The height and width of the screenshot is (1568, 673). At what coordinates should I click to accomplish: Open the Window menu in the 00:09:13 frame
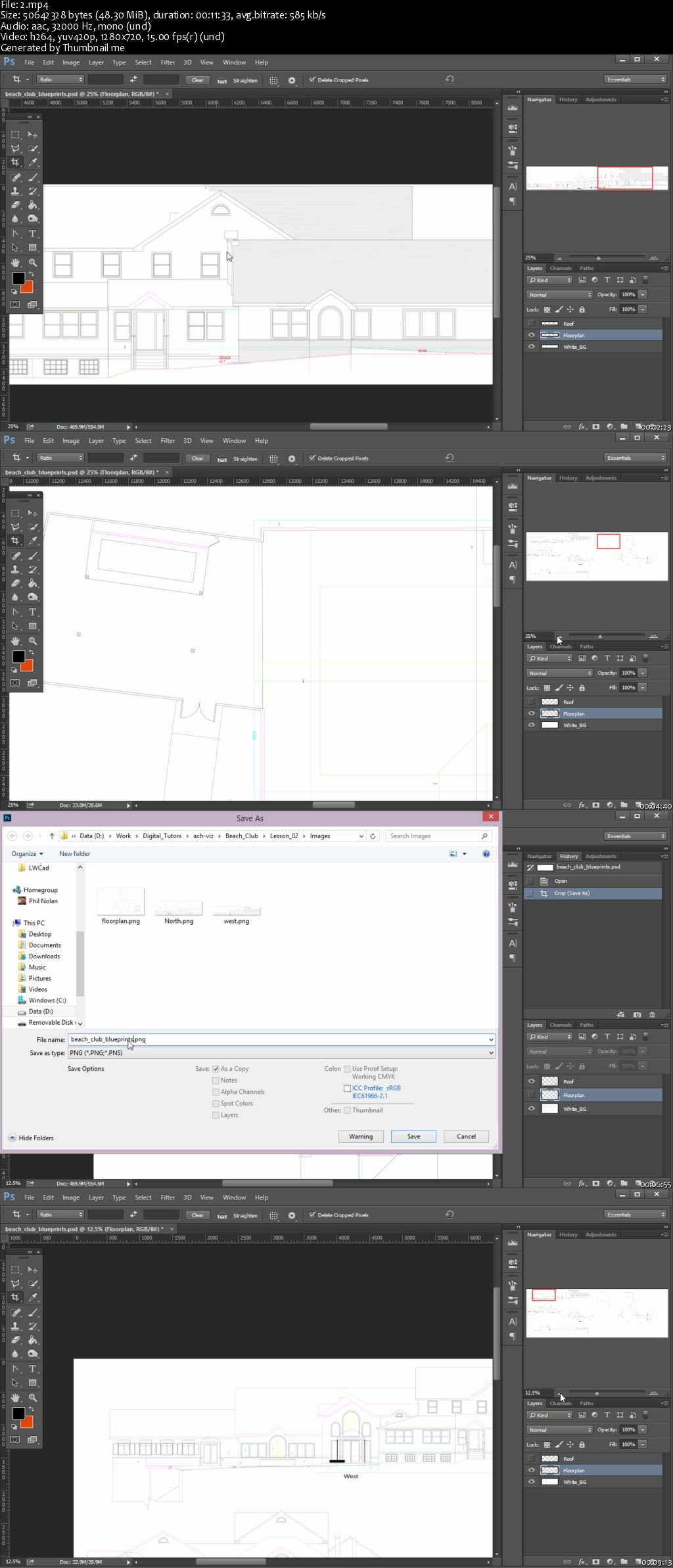[234, 1197]
